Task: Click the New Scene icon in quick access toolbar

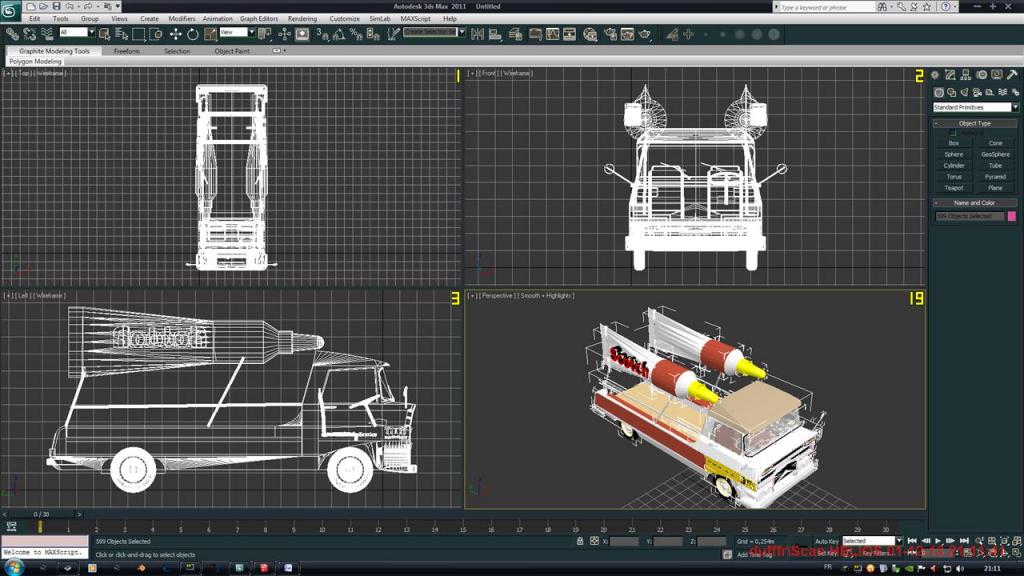Action: (31, 6)
